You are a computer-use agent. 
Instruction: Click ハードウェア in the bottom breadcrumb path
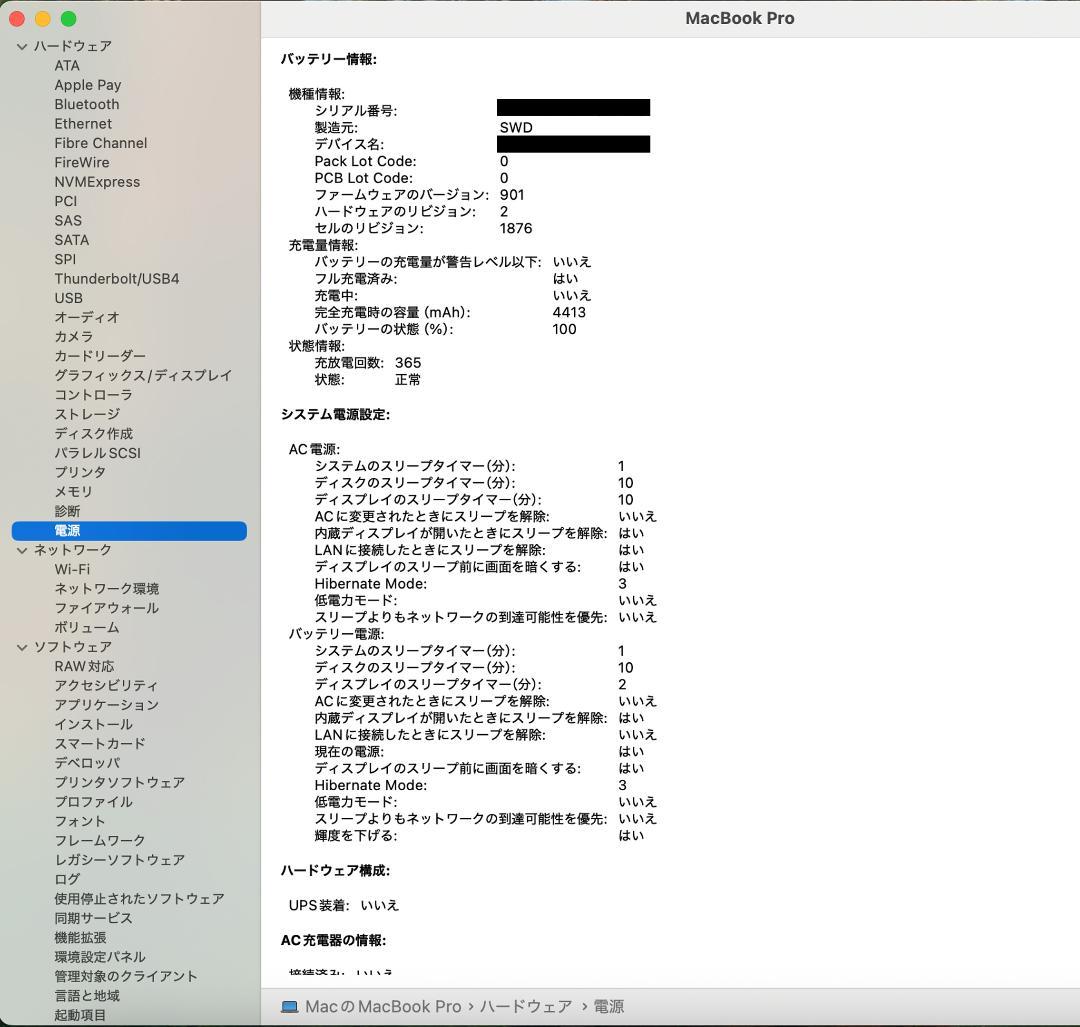pos(527,1006)
